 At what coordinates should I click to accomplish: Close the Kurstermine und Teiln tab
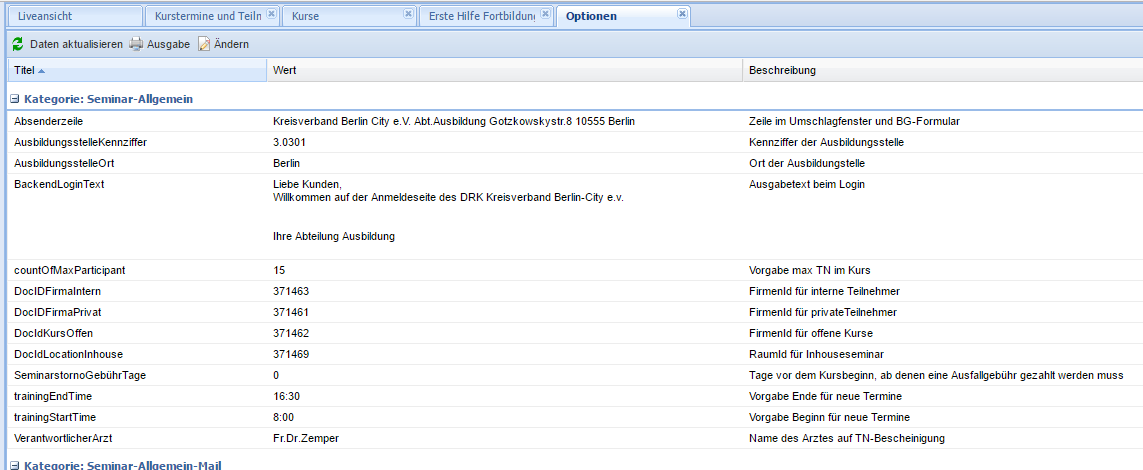tap(272, 14)
